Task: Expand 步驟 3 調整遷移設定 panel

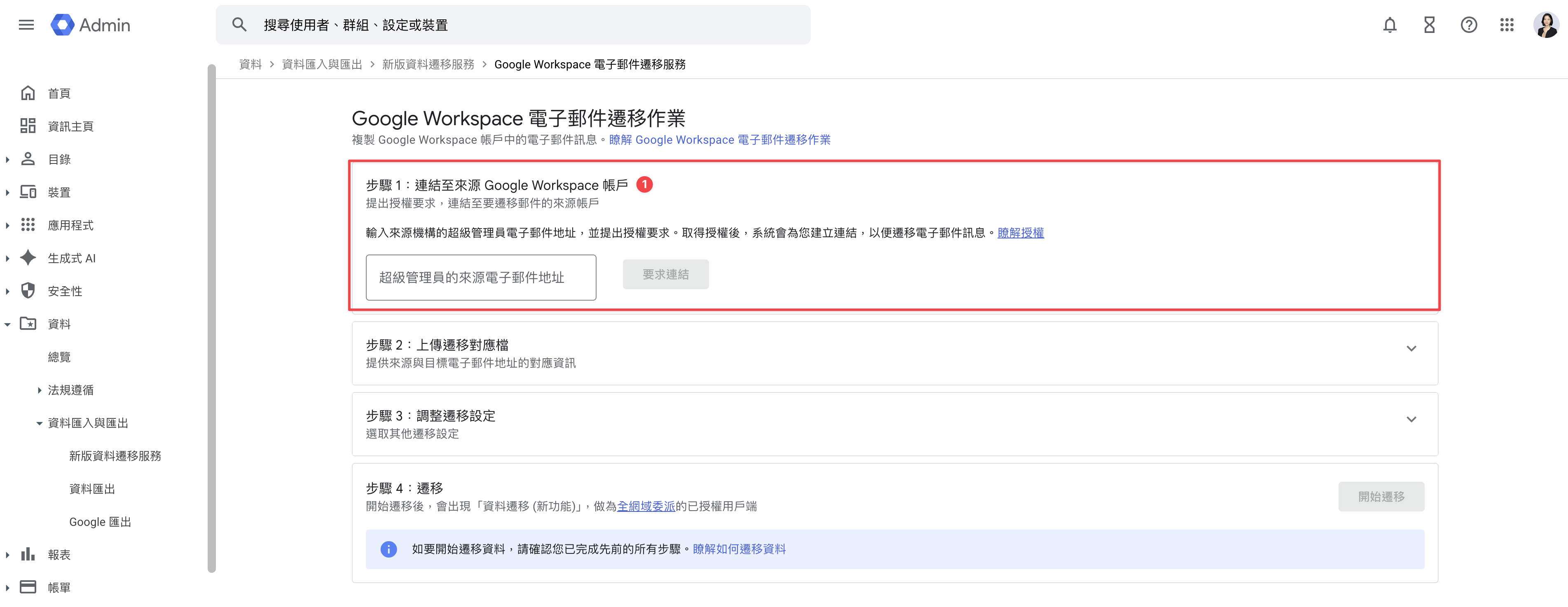Action: coord(1411,419)
